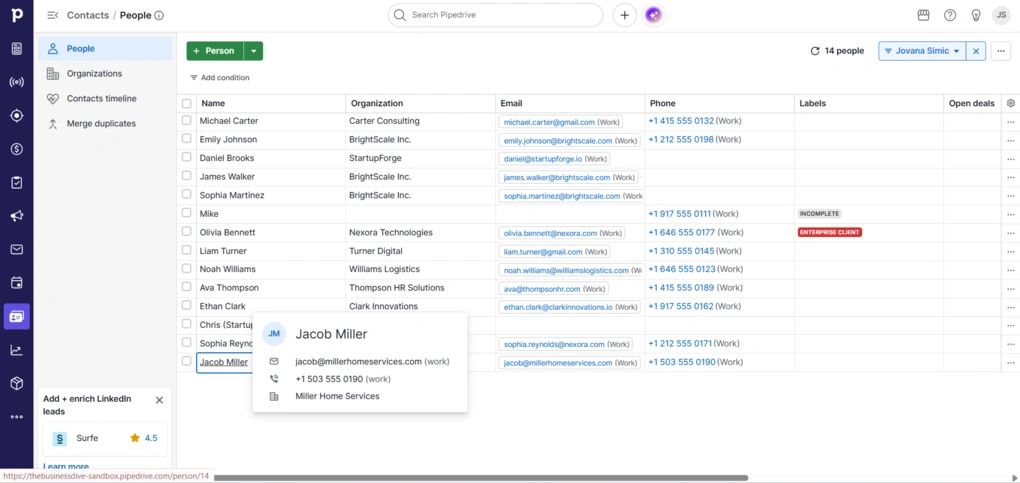Open the lightbulb tips icon
This screenshot has width=1020, height=483.
coord(976,15)
